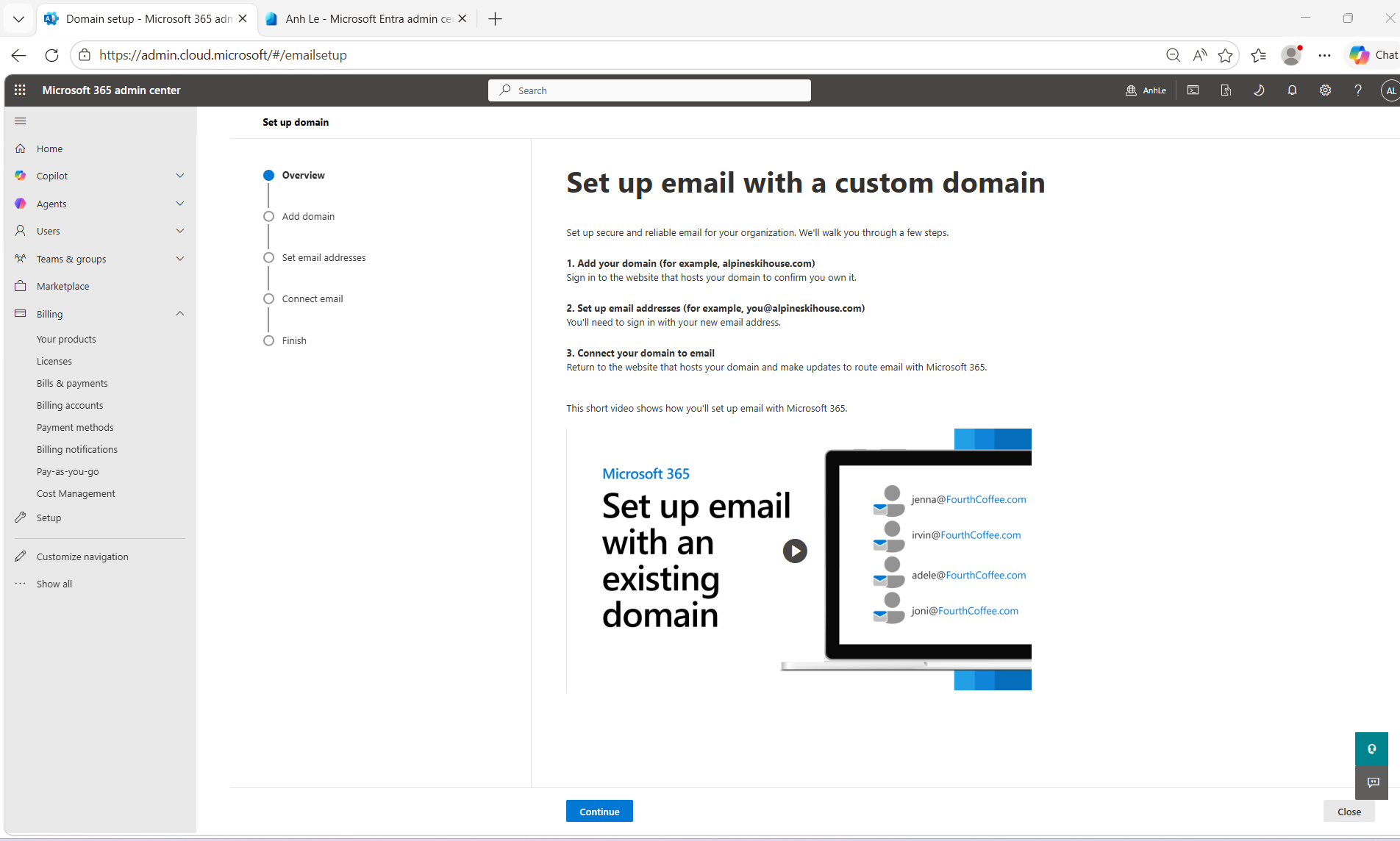Select the Add domain wizard step

(299, 216)
